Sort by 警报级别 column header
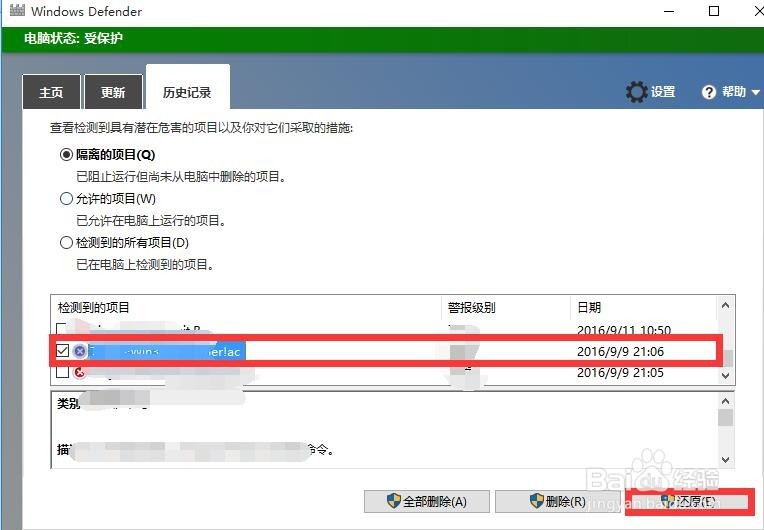 506,307
